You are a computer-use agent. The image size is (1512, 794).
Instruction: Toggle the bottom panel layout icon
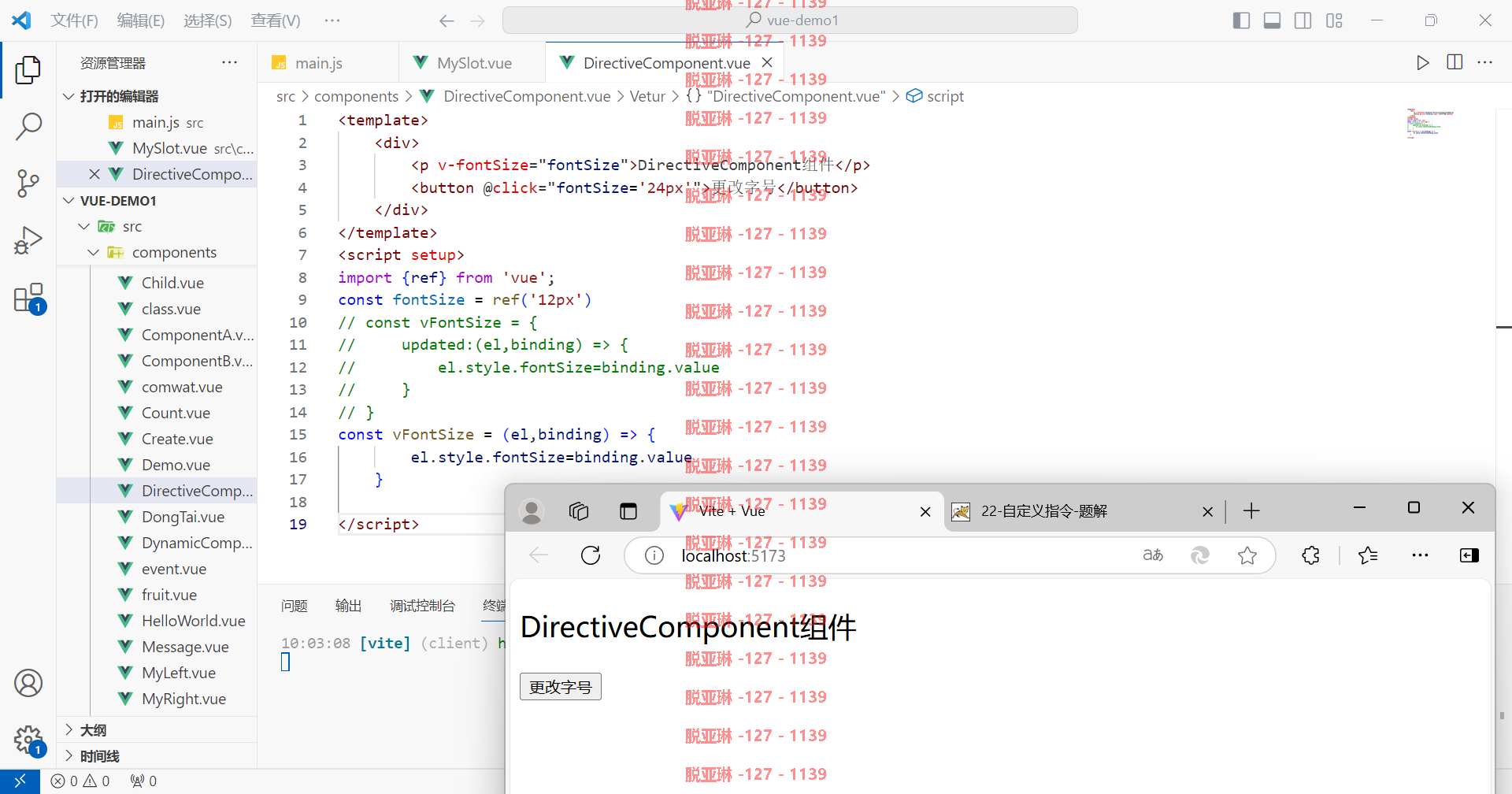pos(1272,20)
